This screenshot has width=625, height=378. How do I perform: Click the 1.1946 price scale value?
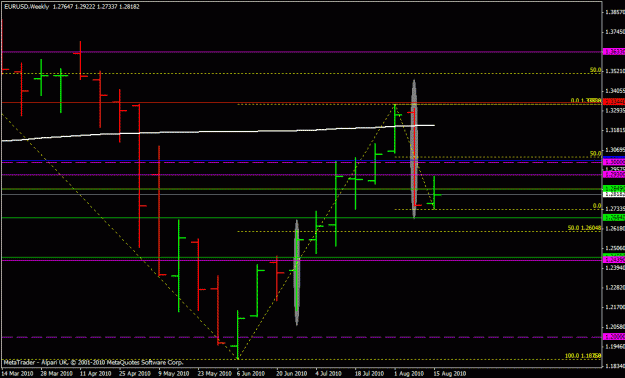[x=615, y=346]
